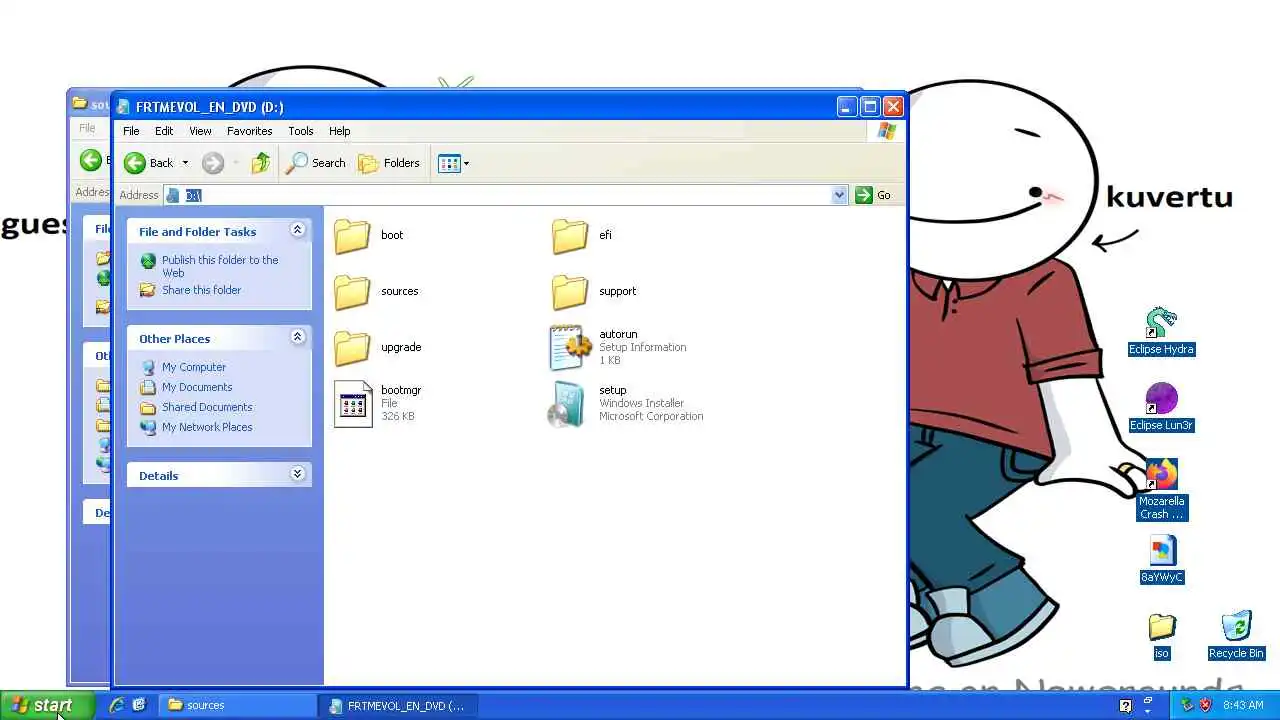The width and height of the screenshot is (1280, 720).
Task: Open the View menu
Action: point(200,131)
